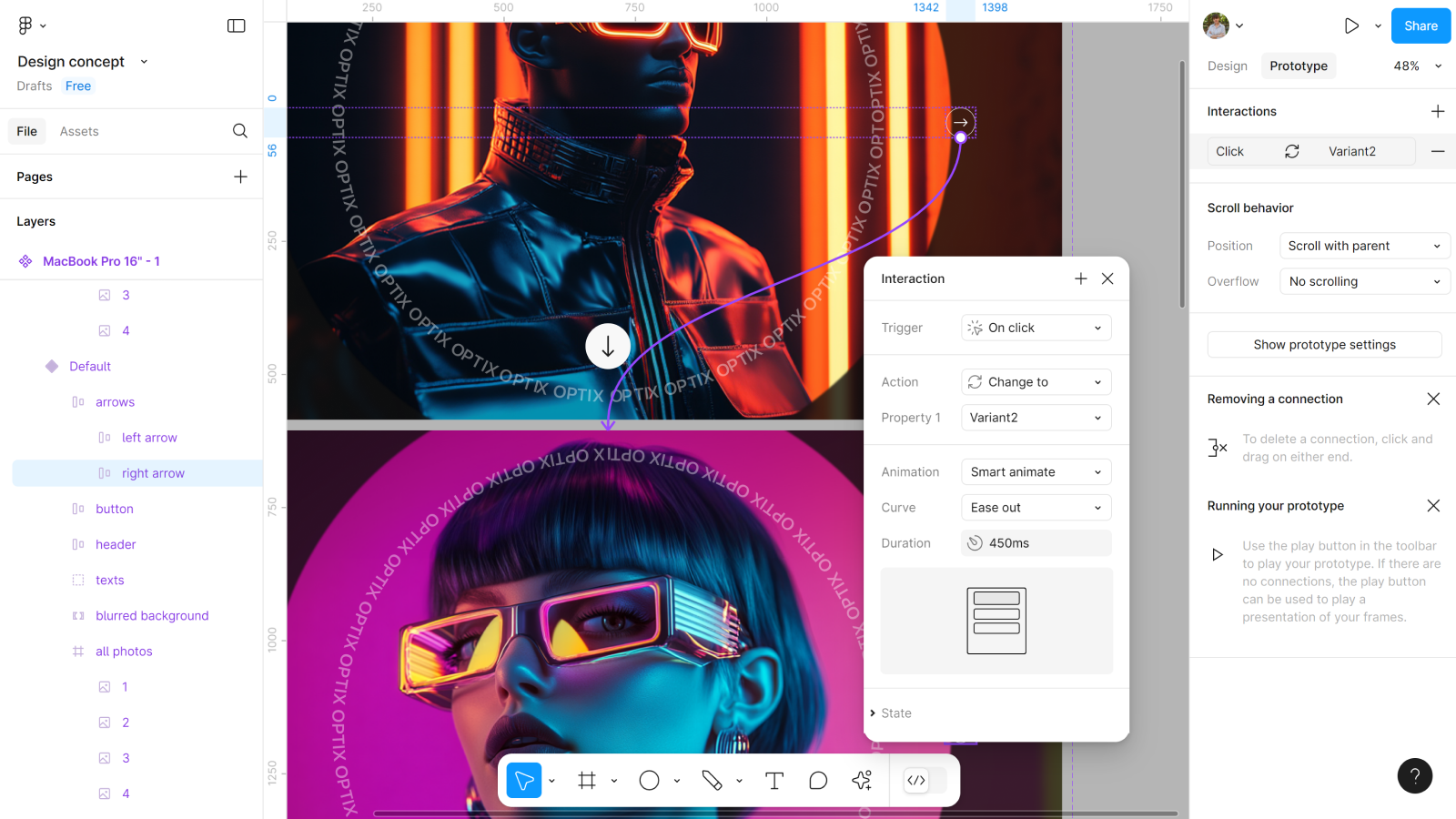Open the Trigger dropdown showing On click

[1036, 328]
